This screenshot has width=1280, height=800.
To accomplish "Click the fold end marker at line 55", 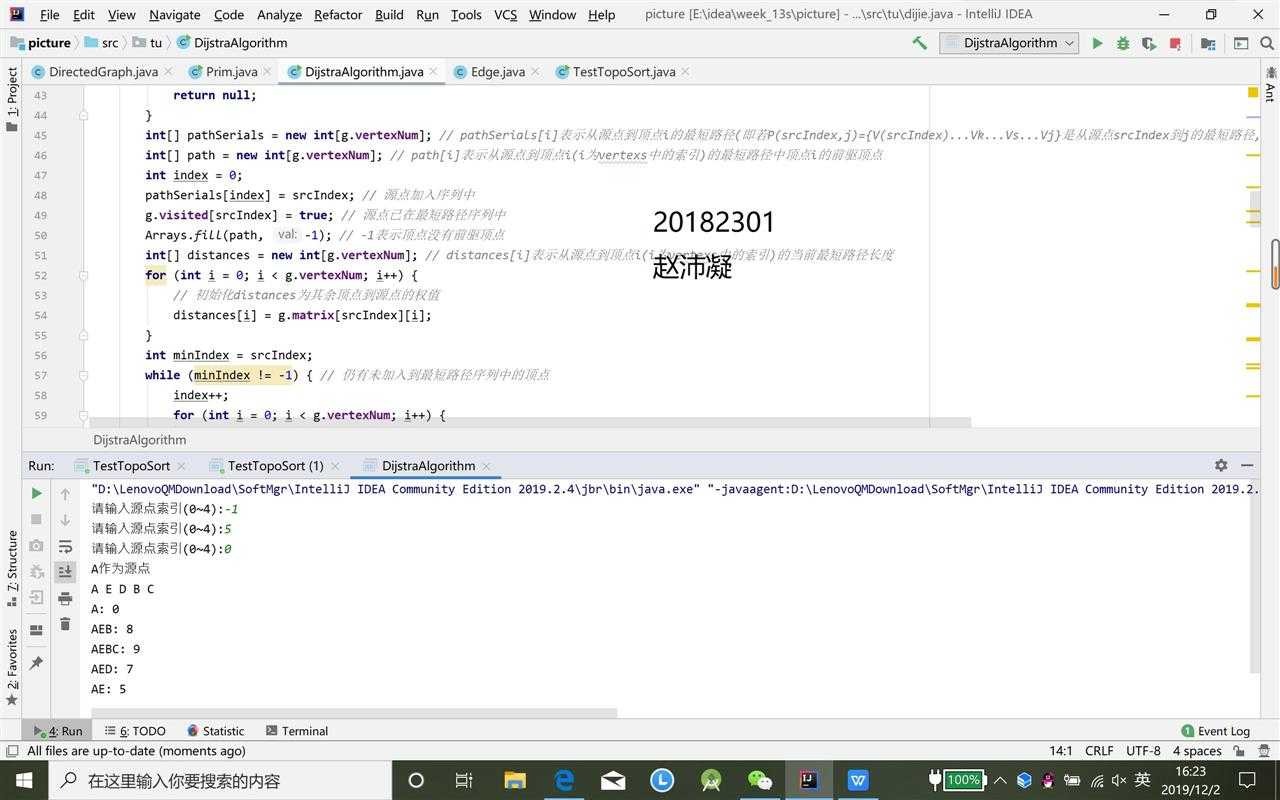I will [x=84, y=335].
